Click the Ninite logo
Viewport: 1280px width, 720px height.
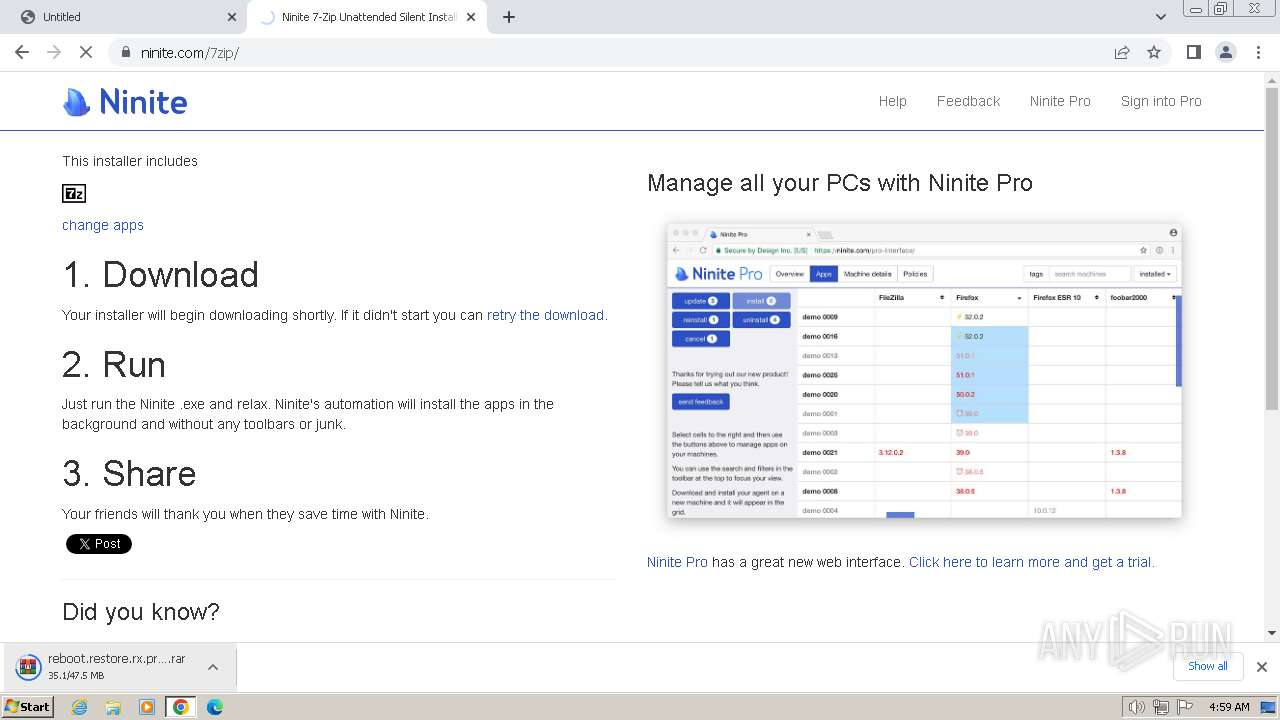125,101
